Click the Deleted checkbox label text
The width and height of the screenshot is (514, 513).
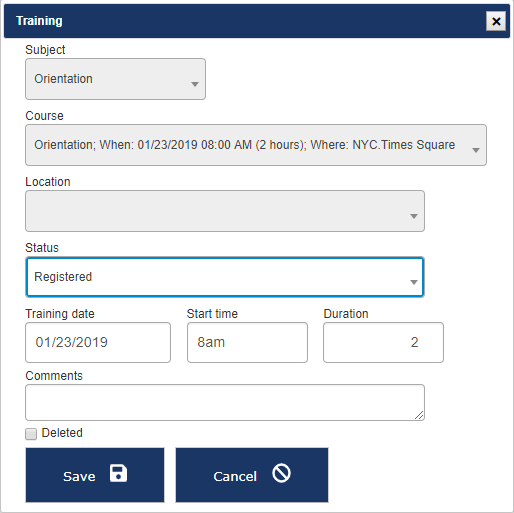62,433
